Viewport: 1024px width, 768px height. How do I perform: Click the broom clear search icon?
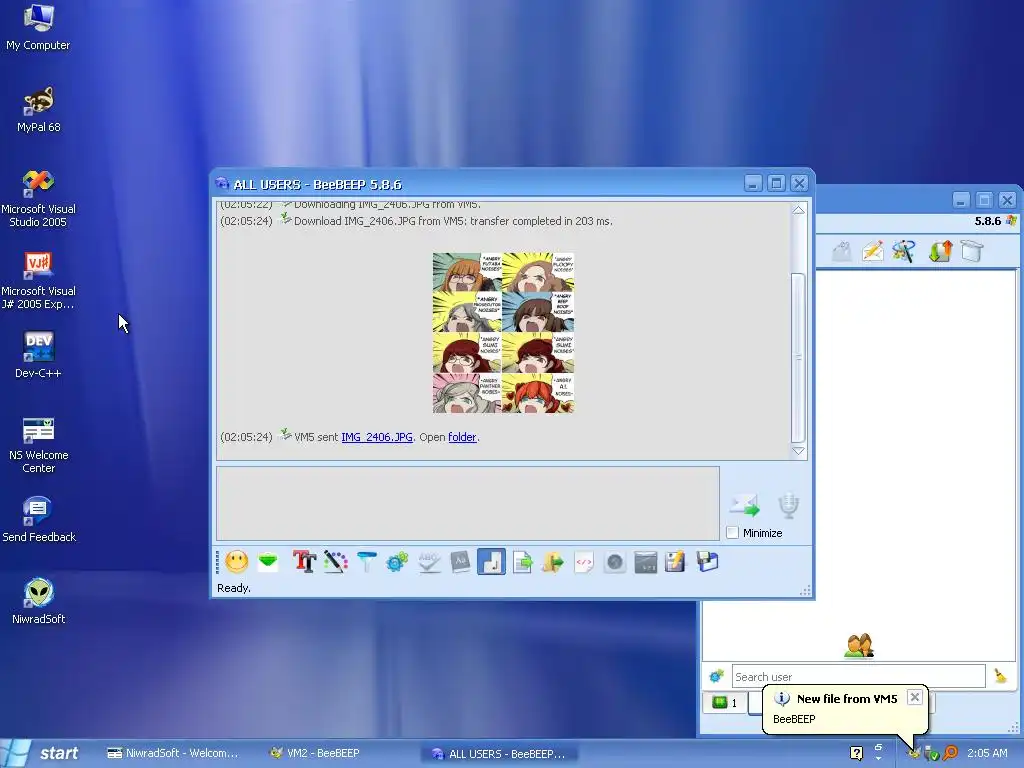click(1000, 676)
